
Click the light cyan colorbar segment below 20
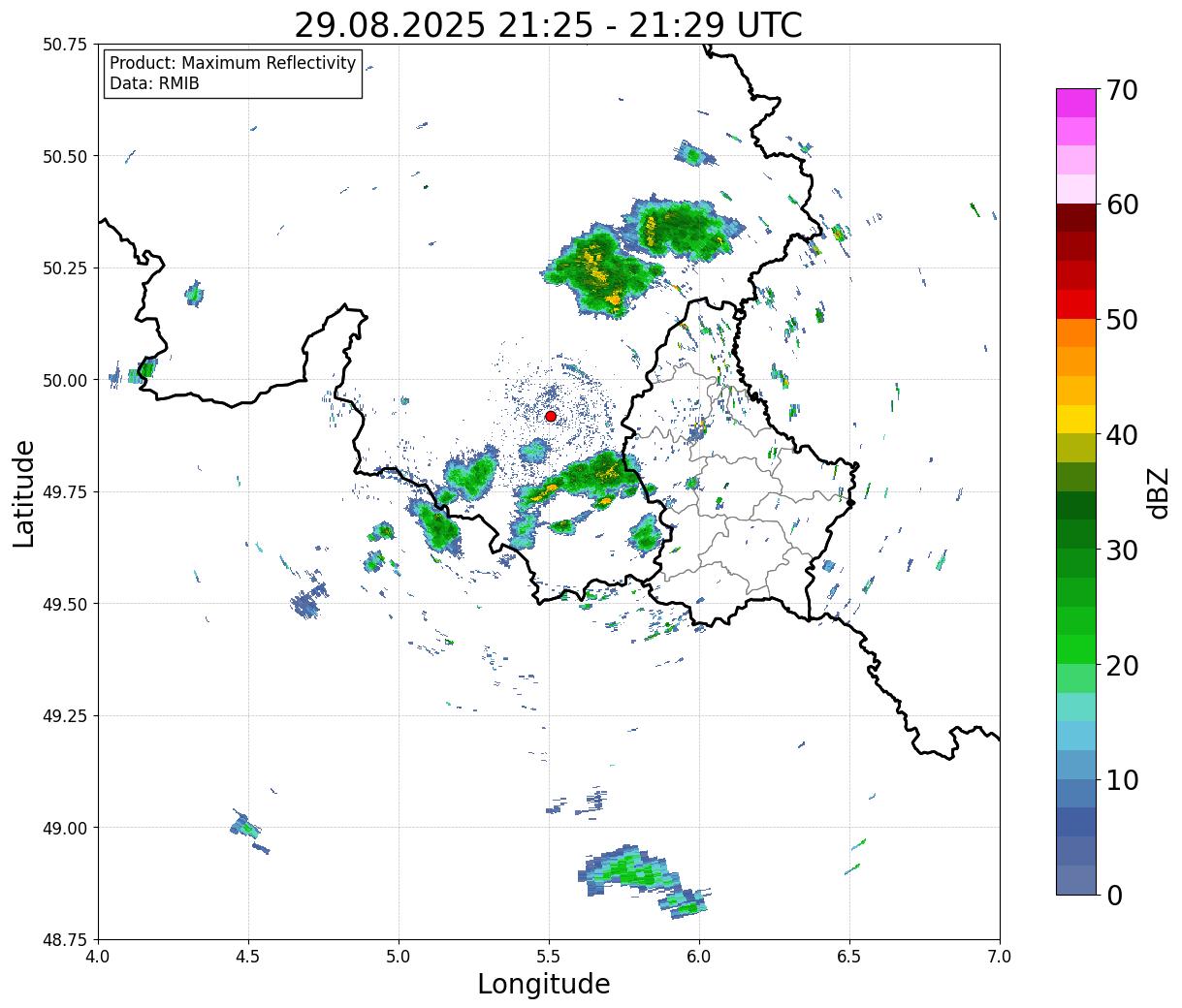(1076, 708)
